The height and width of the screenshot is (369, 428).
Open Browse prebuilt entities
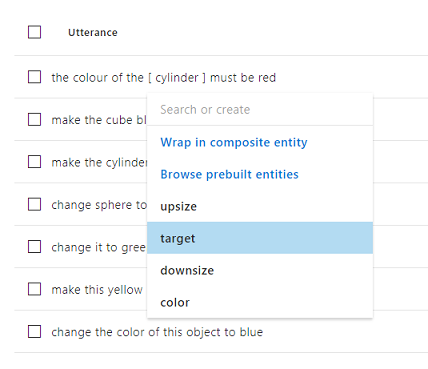[229, 174]
